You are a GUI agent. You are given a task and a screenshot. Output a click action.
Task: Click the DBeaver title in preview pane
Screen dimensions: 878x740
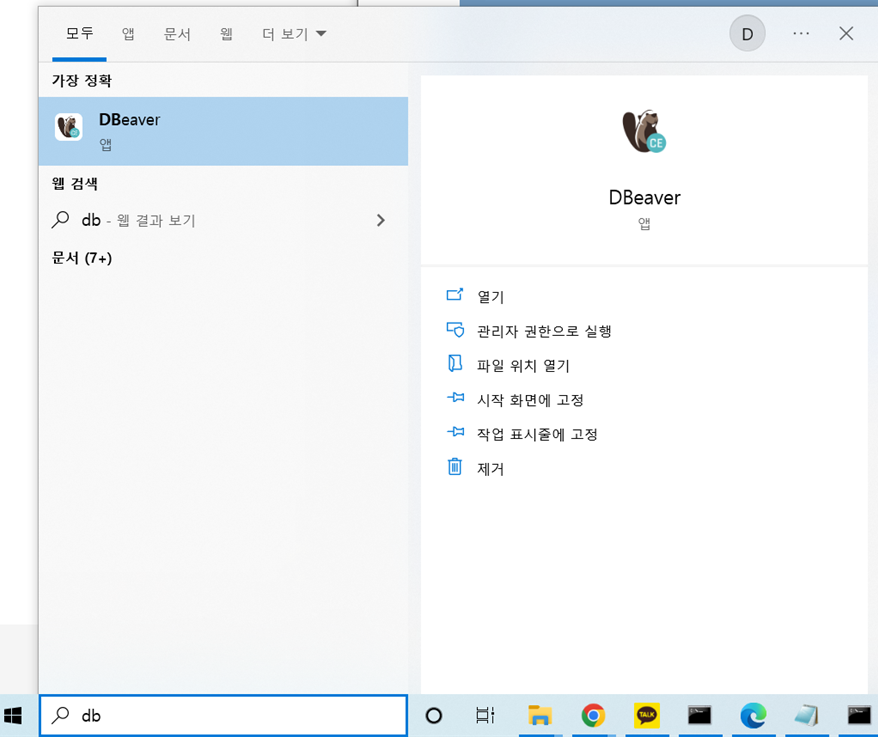click(645, 198)
